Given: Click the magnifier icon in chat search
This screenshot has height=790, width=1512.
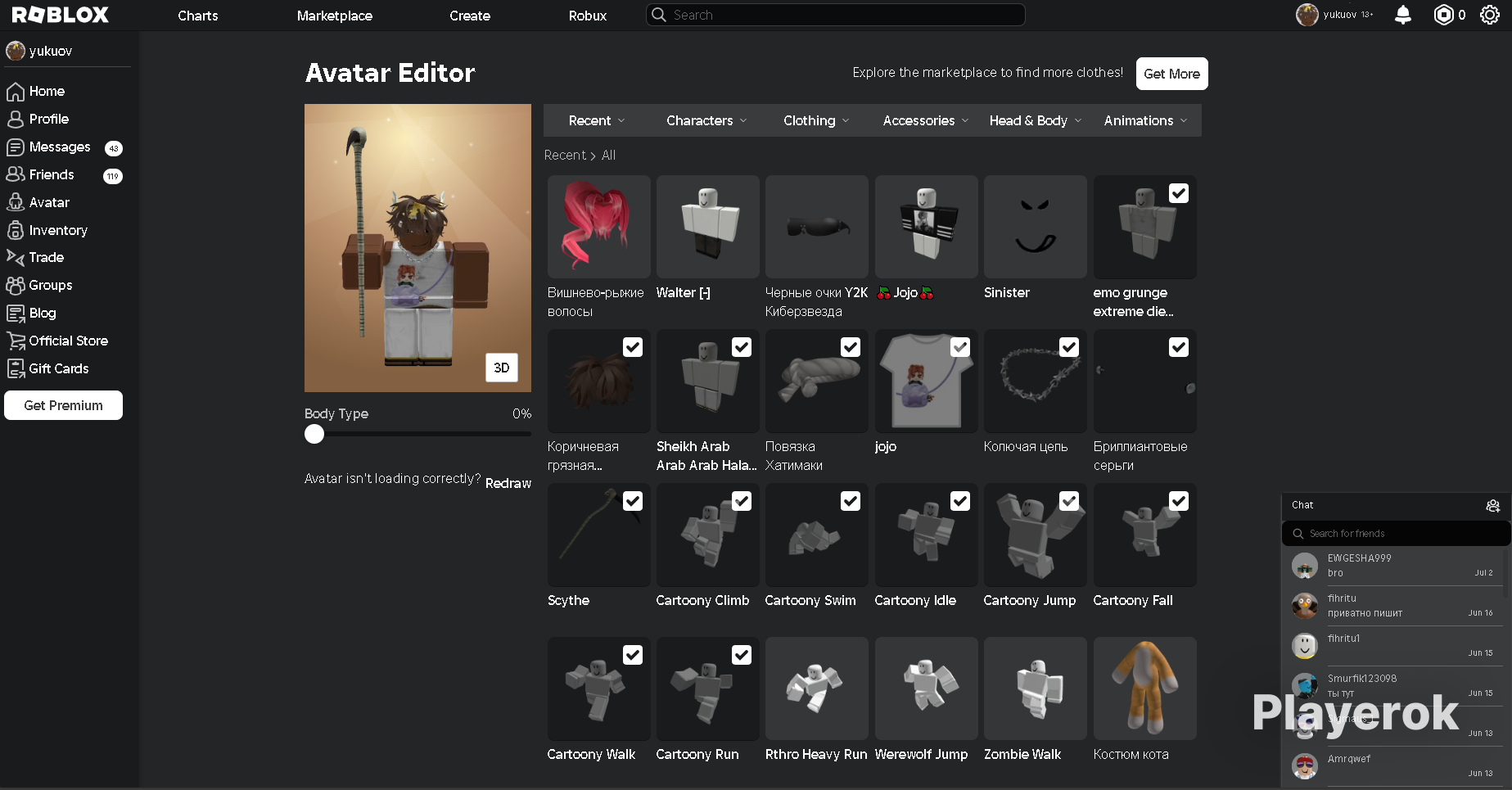Looking at the screenshot, I should 1298,534.
